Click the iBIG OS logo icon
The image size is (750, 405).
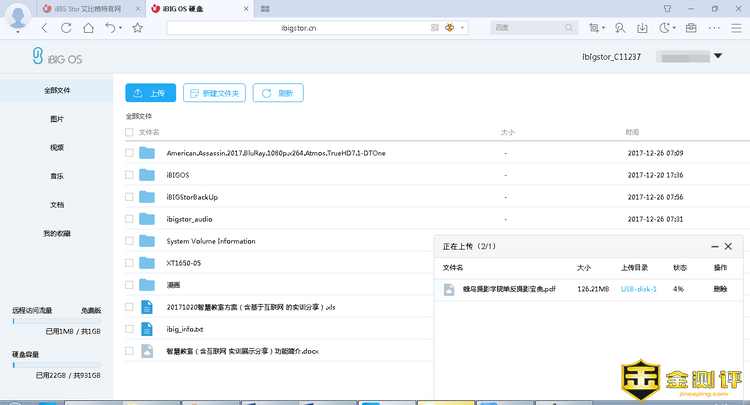pos(38,58)
